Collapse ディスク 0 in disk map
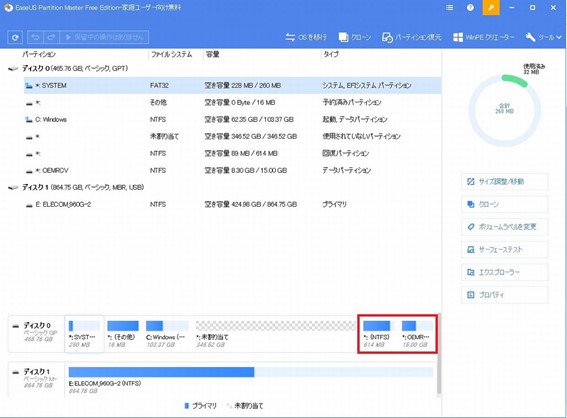The width and height of the screenshot is (567, 418). coord(16,326)
